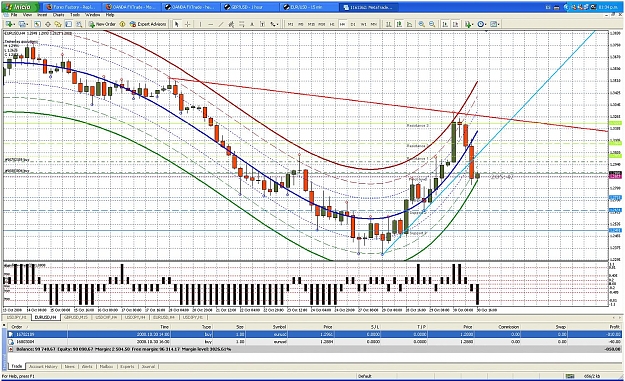
Task: Select the second buy order row
Action: point(314,342)
